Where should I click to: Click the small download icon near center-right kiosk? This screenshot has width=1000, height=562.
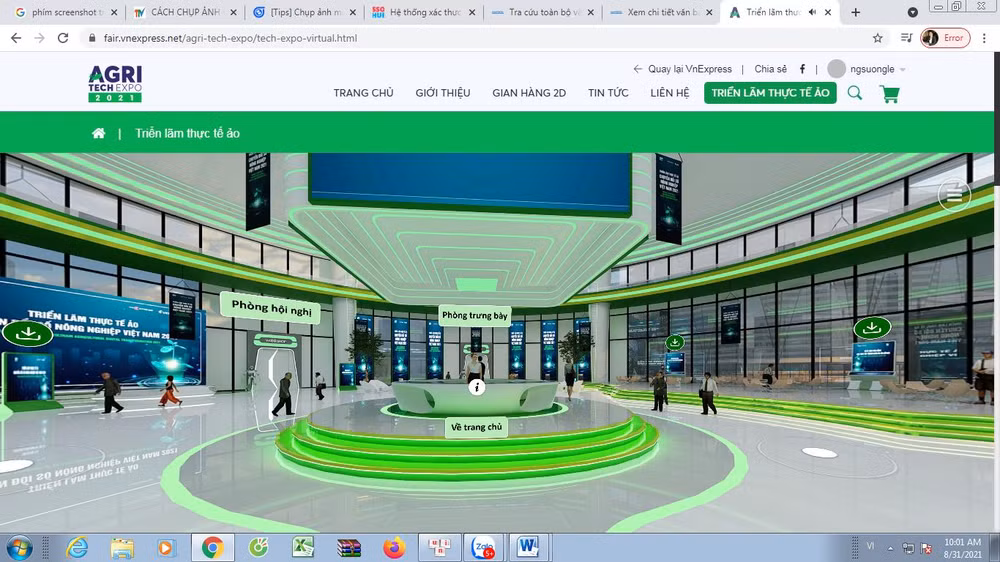coord(675,343)
